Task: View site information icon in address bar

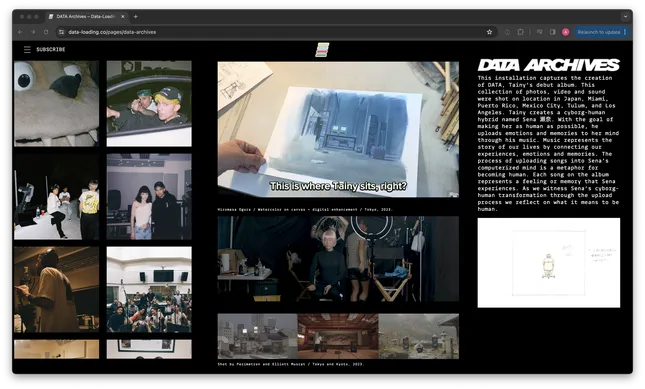Action: click(61, 32)
